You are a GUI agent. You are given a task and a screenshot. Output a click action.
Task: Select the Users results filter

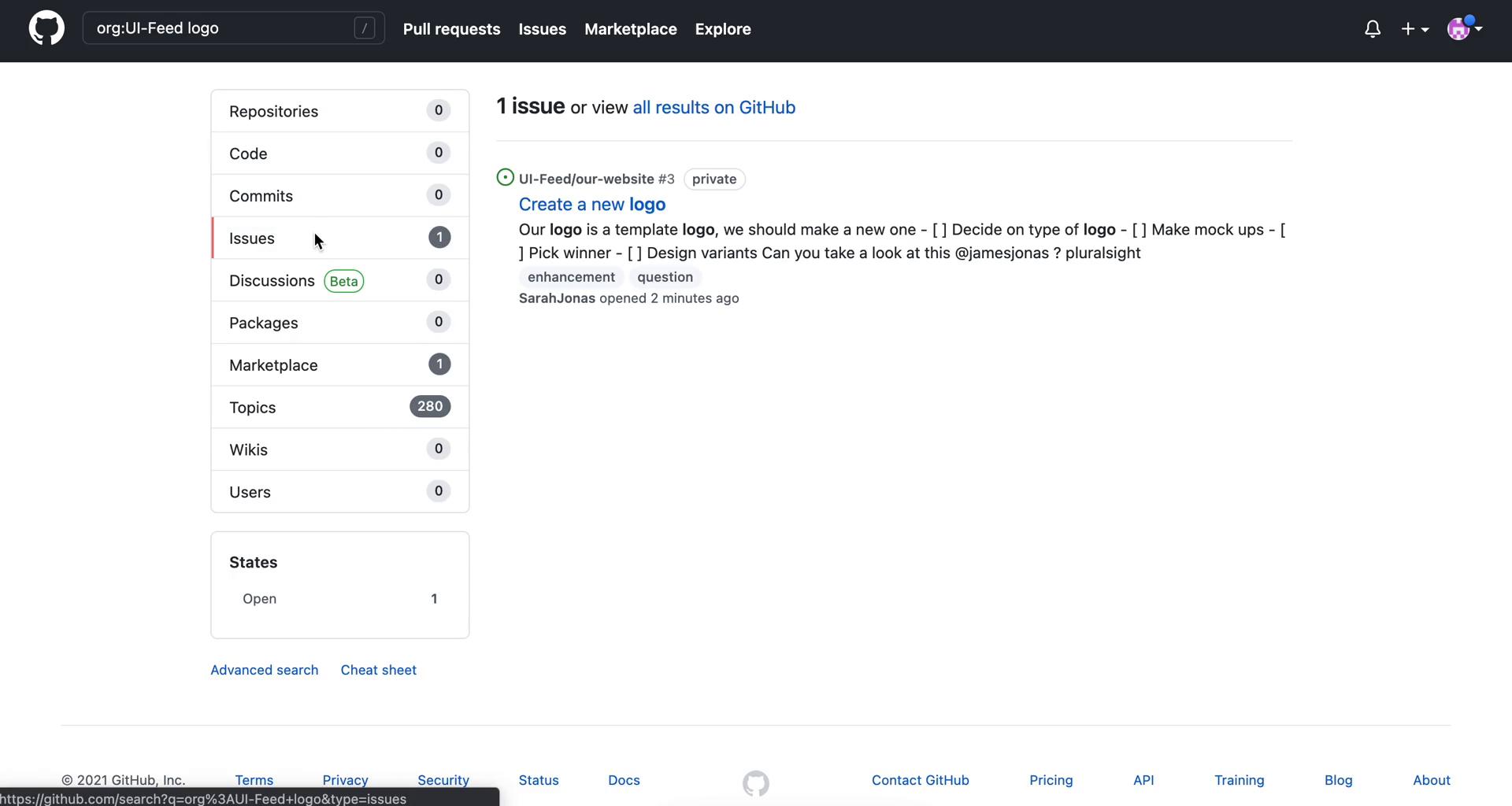click(340, 492)
